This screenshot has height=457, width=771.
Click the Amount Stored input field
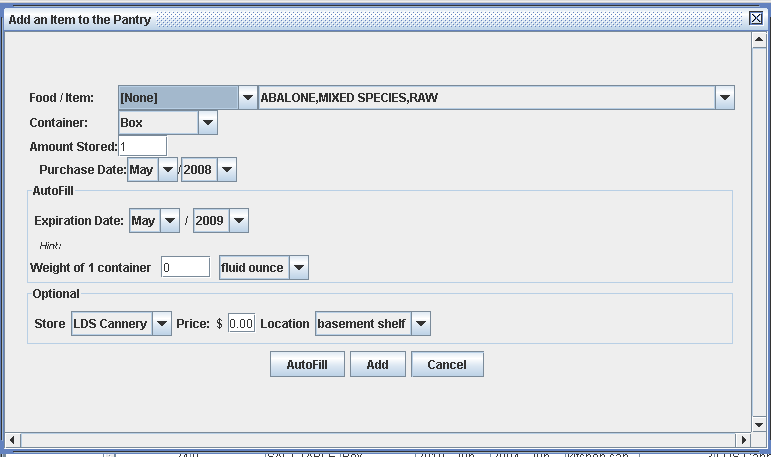[142, 146]
